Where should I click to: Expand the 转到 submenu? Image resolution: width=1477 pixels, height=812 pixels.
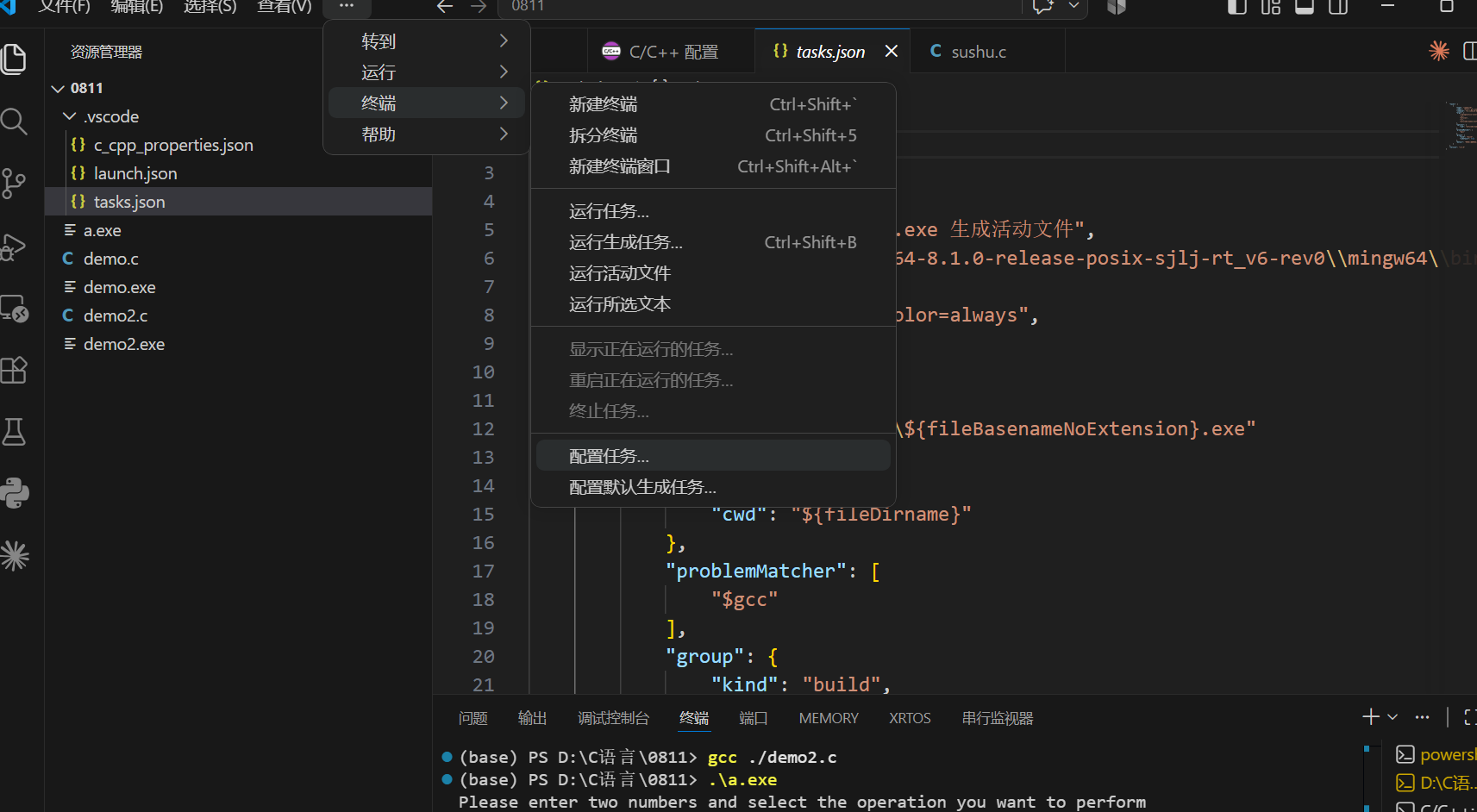click(426, 41)
